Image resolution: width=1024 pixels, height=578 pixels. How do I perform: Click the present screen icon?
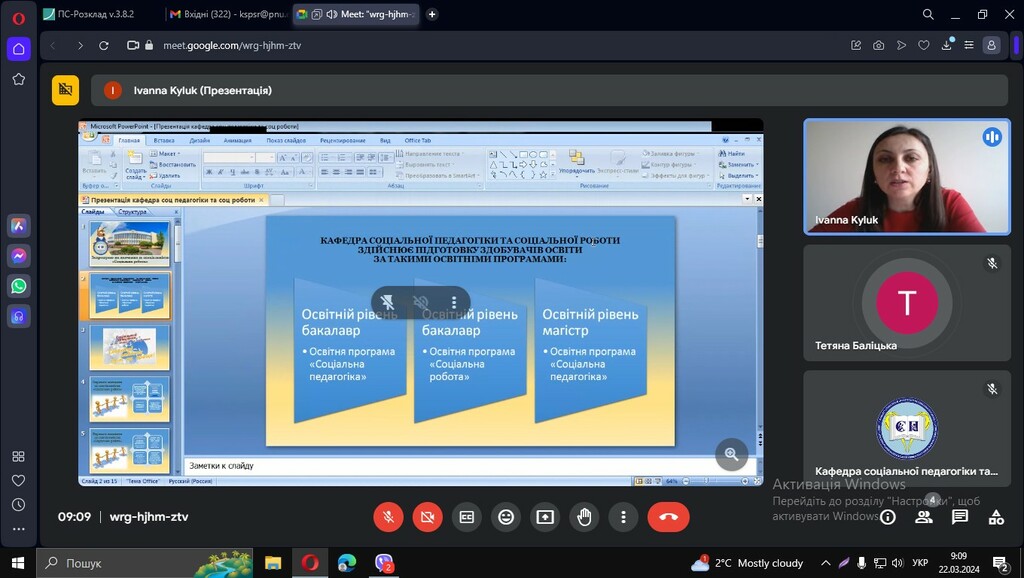pos(545,517)
